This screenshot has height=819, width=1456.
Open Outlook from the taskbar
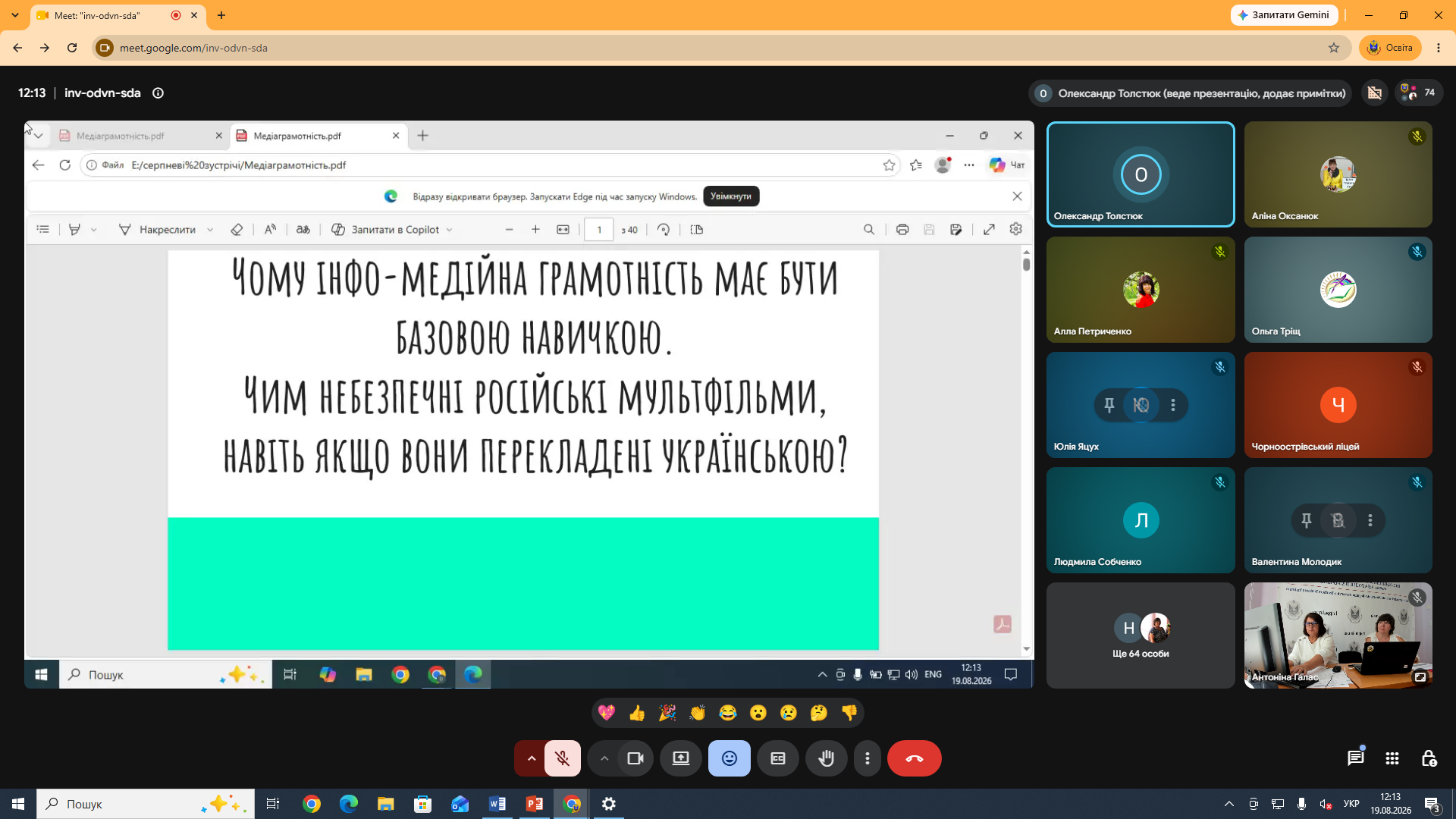pos(460,804)
